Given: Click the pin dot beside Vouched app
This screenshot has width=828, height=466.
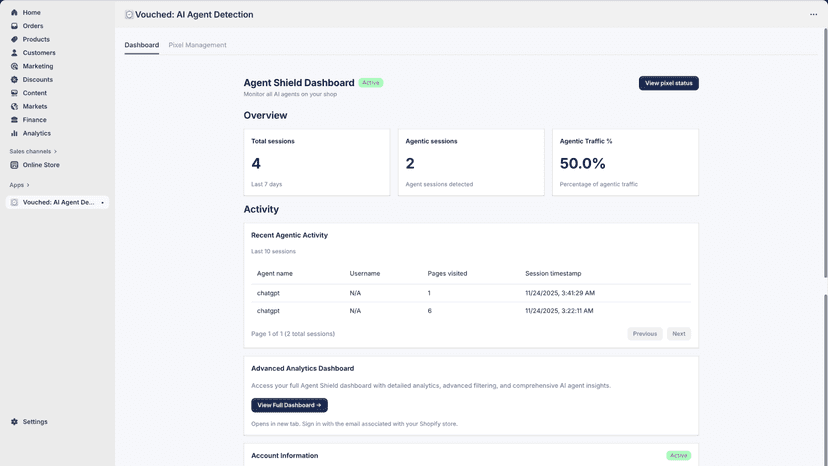Looking at the screenshot, I should pos(102,202).
